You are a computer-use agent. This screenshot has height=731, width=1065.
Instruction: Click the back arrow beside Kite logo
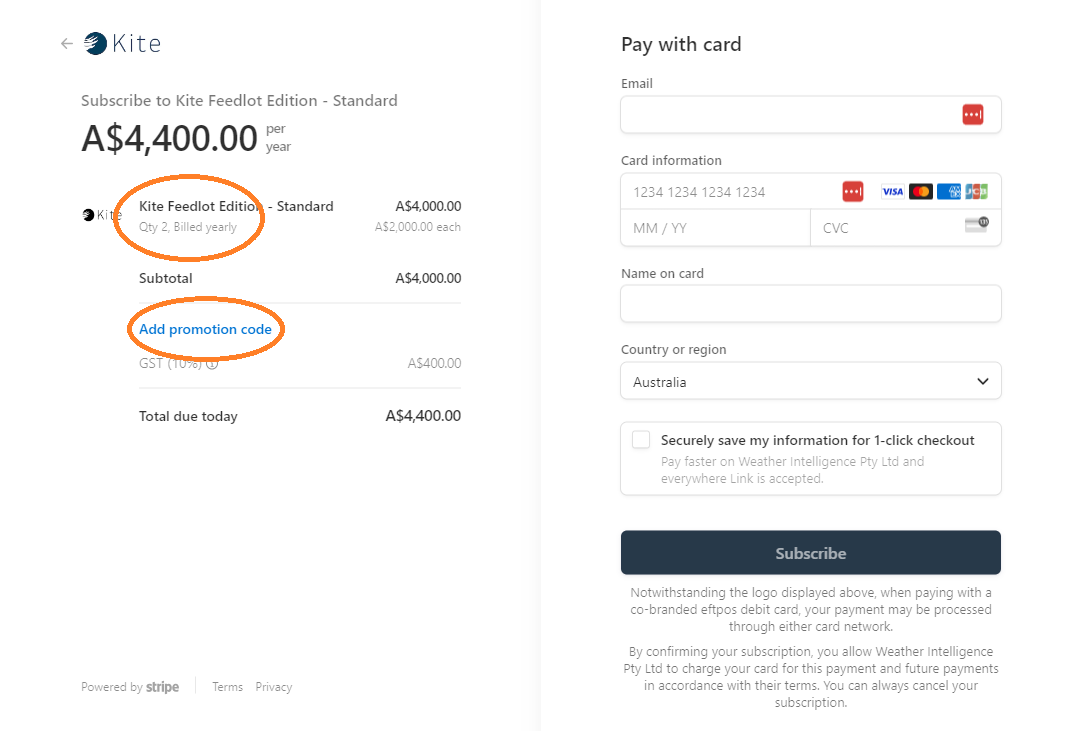(67, 43)
